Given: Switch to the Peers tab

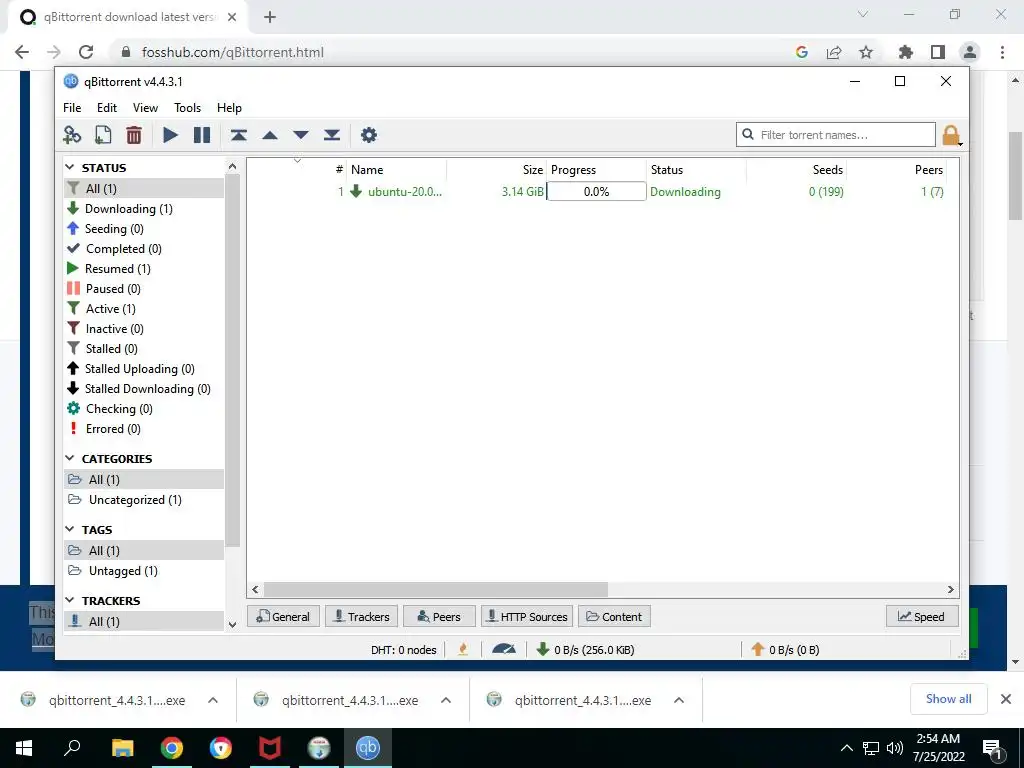Looking at the screenshot, I should 439,616.
